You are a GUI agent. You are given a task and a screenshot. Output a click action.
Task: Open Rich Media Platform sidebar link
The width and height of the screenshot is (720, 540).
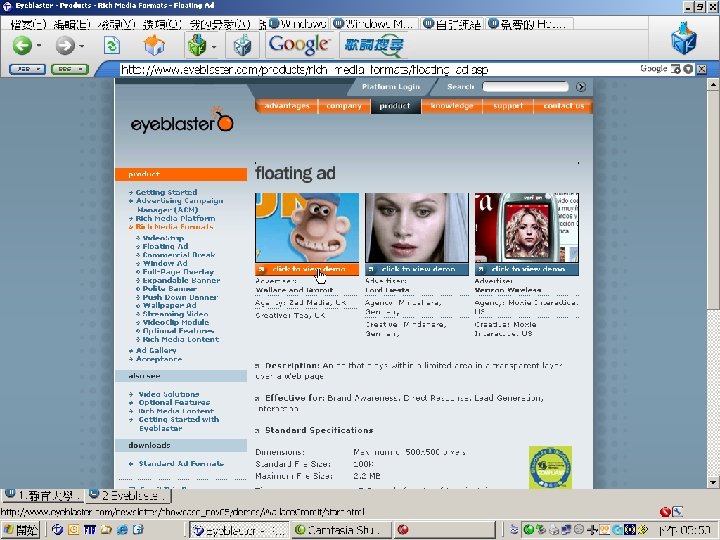175,219
